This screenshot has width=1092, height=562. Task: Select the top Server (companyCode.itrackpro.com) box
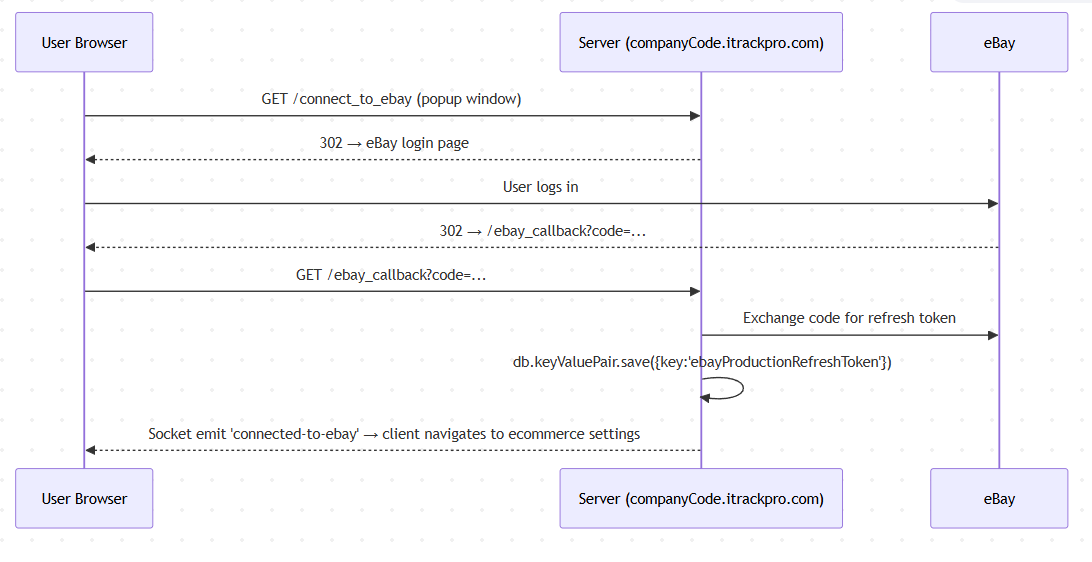click(700, 42)
